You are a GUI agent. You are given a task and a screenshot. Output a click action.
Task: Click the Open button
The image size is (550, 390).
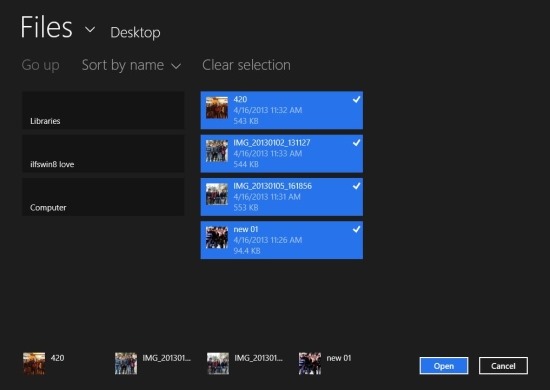click(444, 366)
